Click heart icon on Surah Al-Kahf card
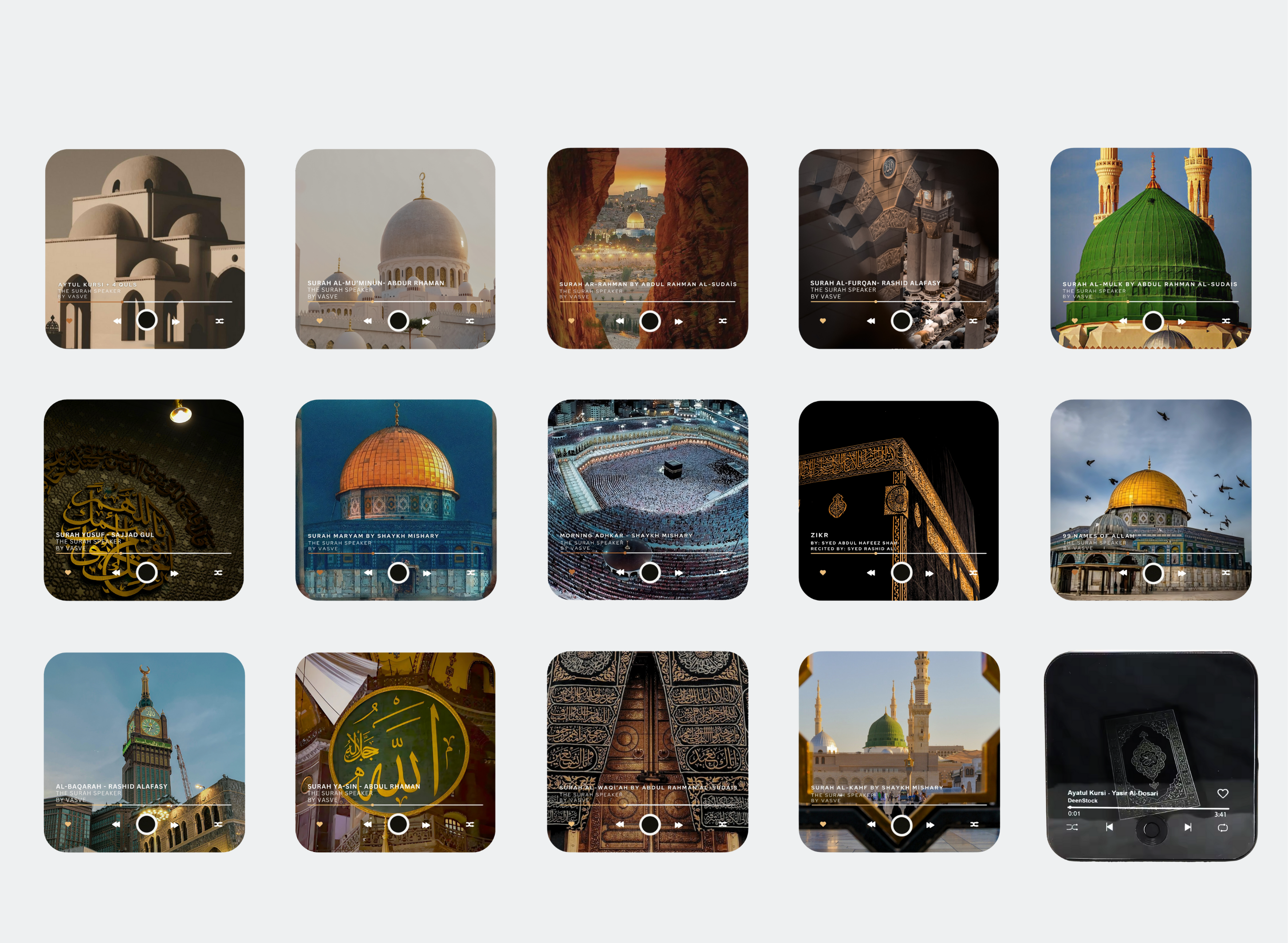 click(823, 824)
